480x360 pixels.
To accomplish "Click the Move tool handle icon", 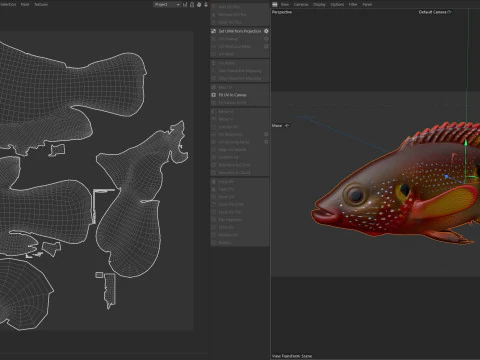I will (287, 126).
